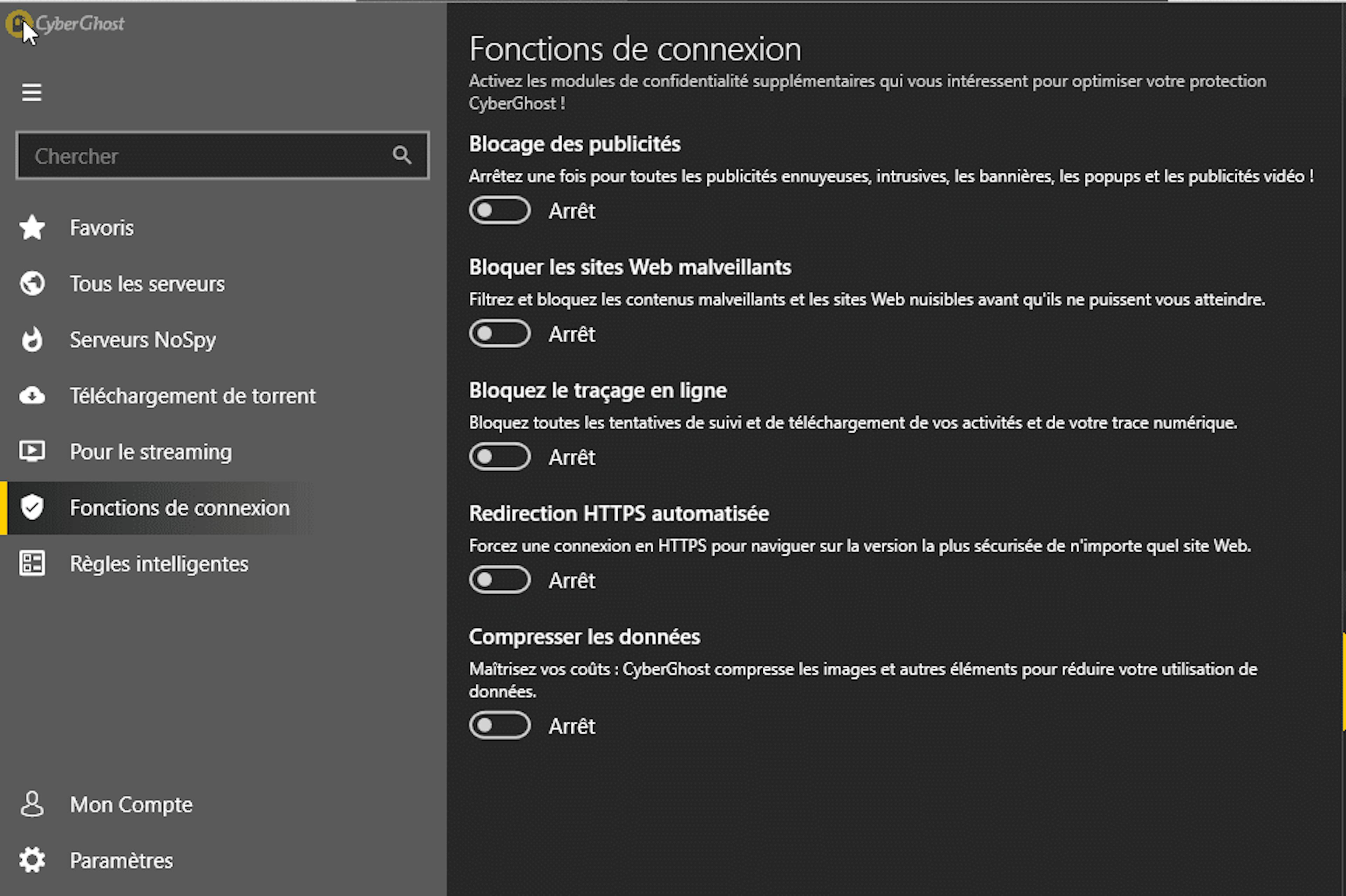1346x896 pixels.
Task: Go to Pour le streaming
Action: [x=151, y=452]
